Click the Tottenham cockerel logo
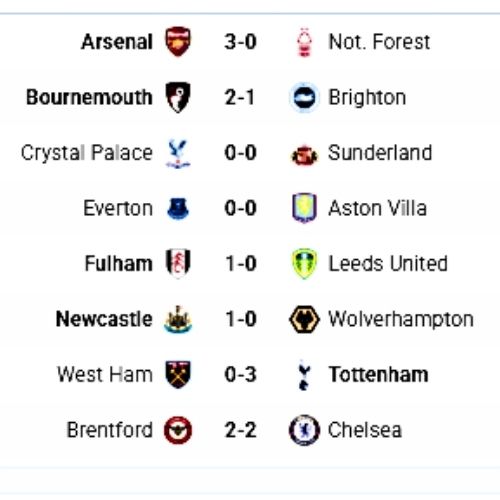Screen dimensions: 500x500 (x=304, y=375)
